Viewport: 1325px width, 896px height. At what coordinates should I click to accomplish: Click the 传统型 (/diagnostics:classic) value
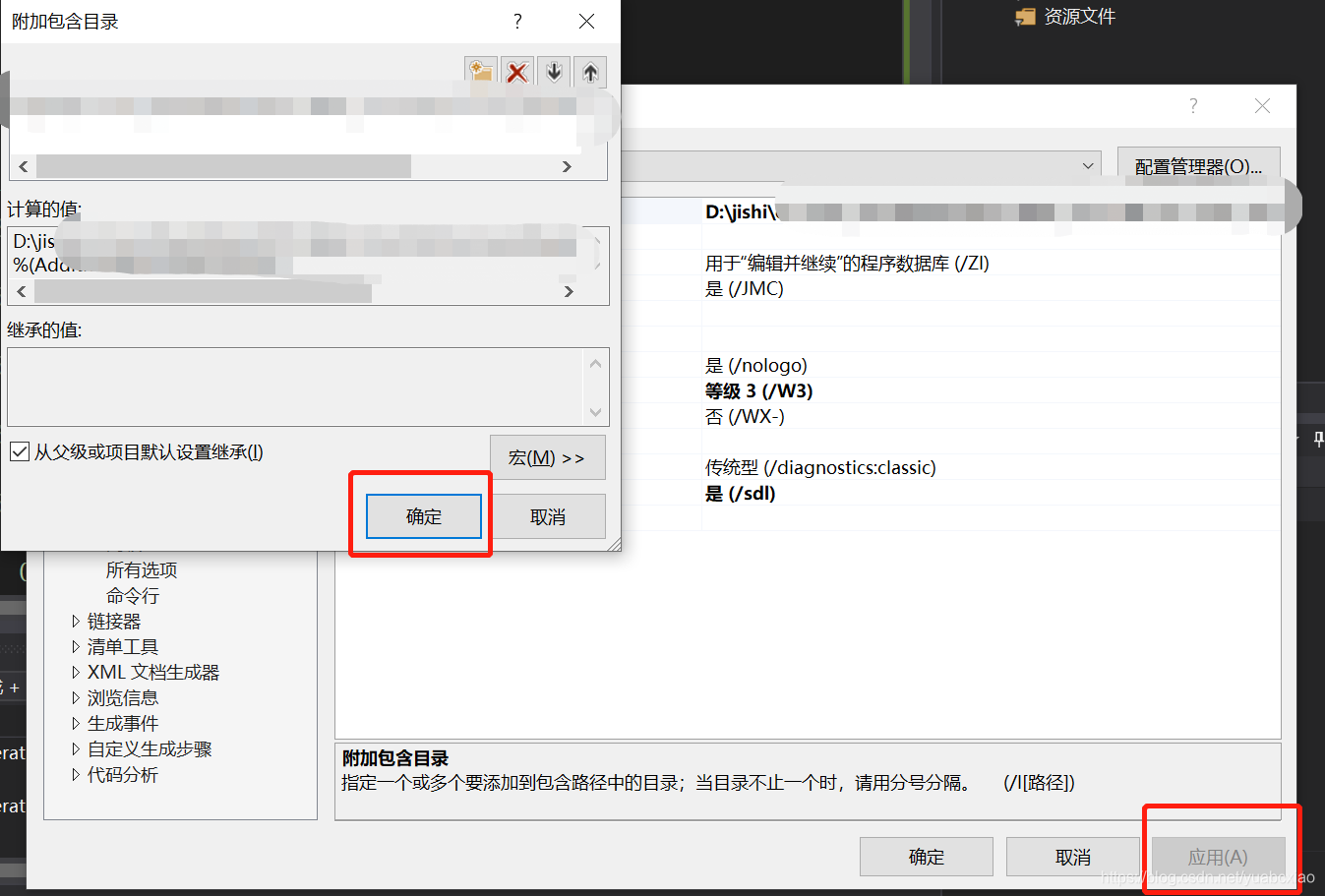820,468
